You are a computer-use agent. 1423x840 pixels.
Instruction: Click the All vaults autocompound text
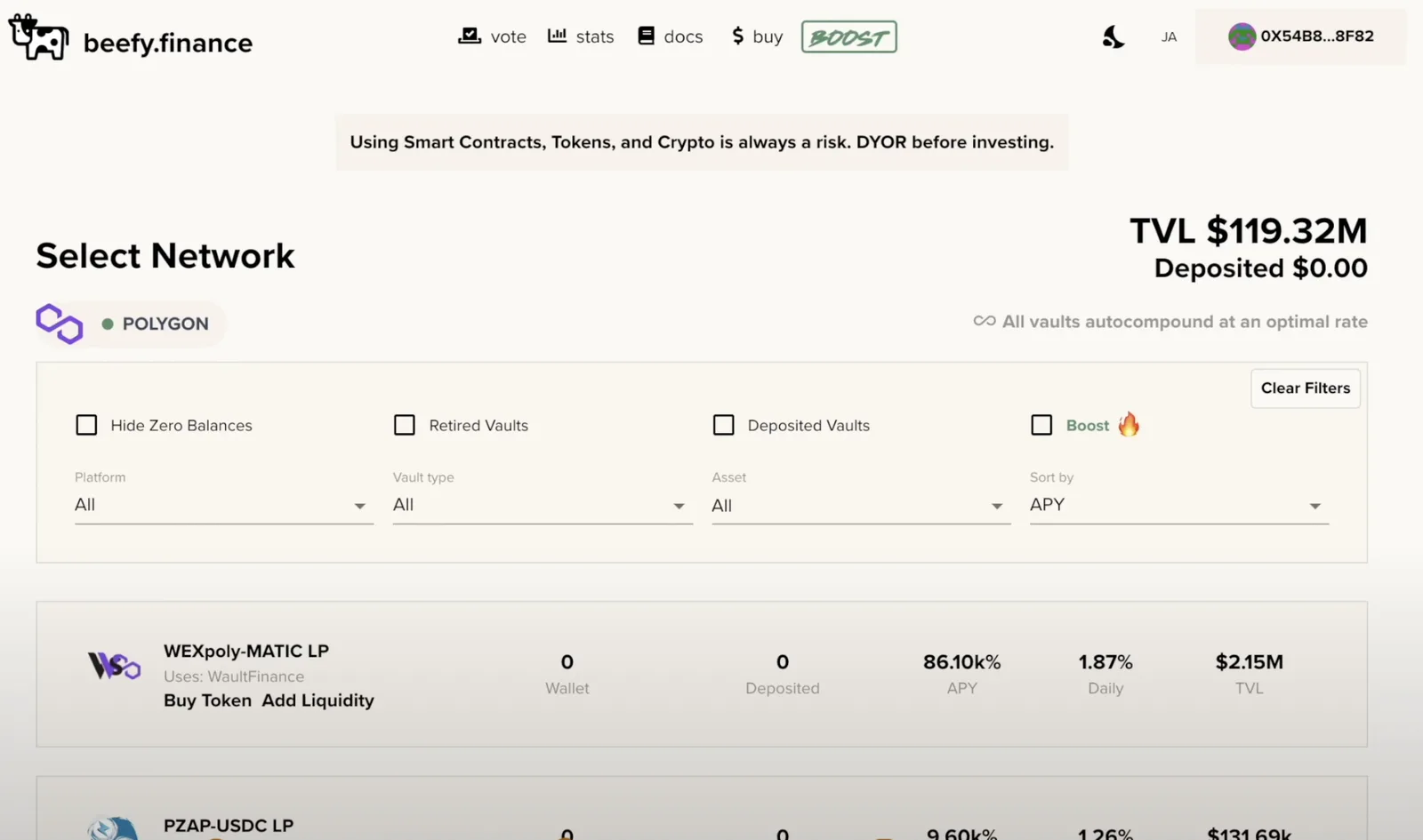1185,322
